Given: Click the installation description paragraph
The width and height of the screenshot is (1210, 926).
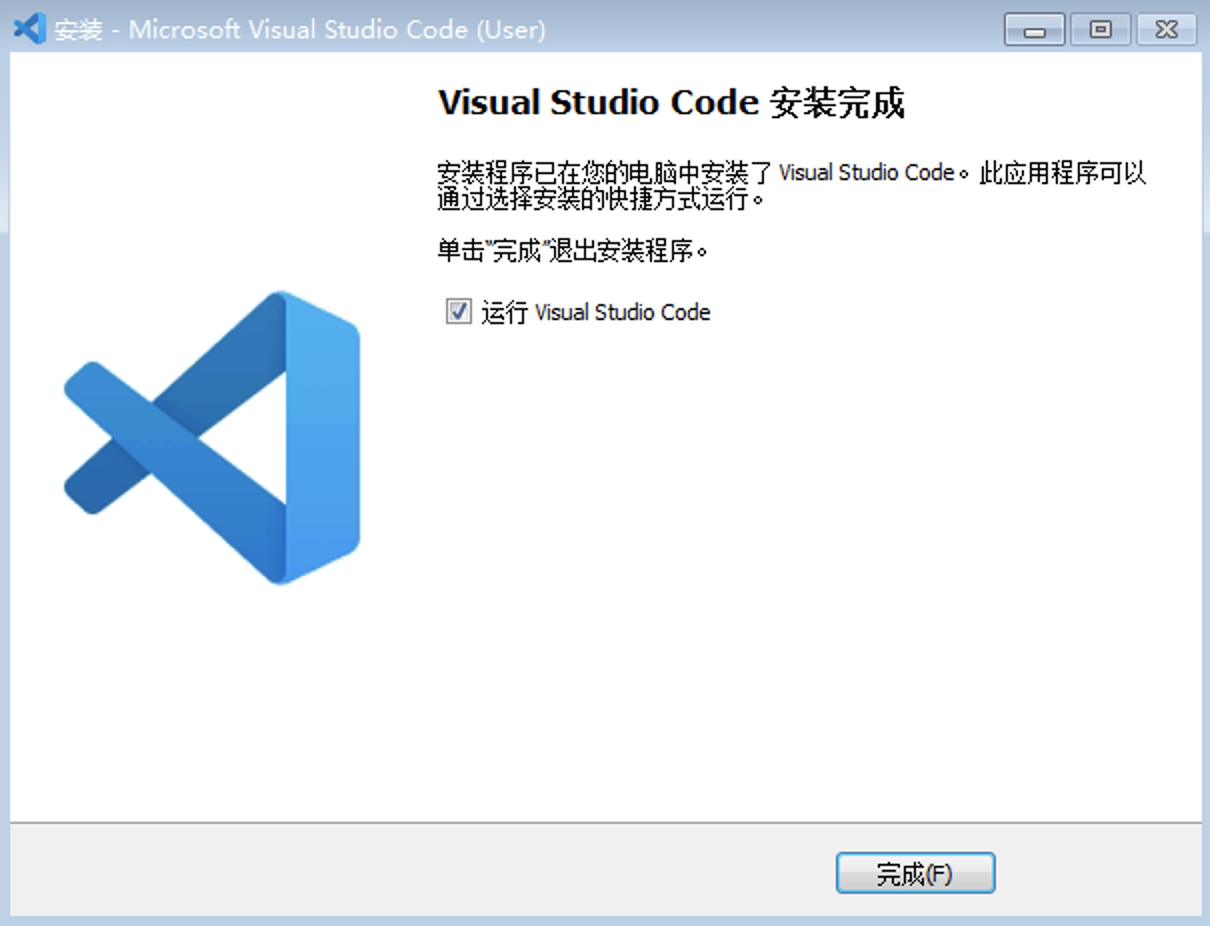Looking at the screenshot, I should click(x=790, y=185).
